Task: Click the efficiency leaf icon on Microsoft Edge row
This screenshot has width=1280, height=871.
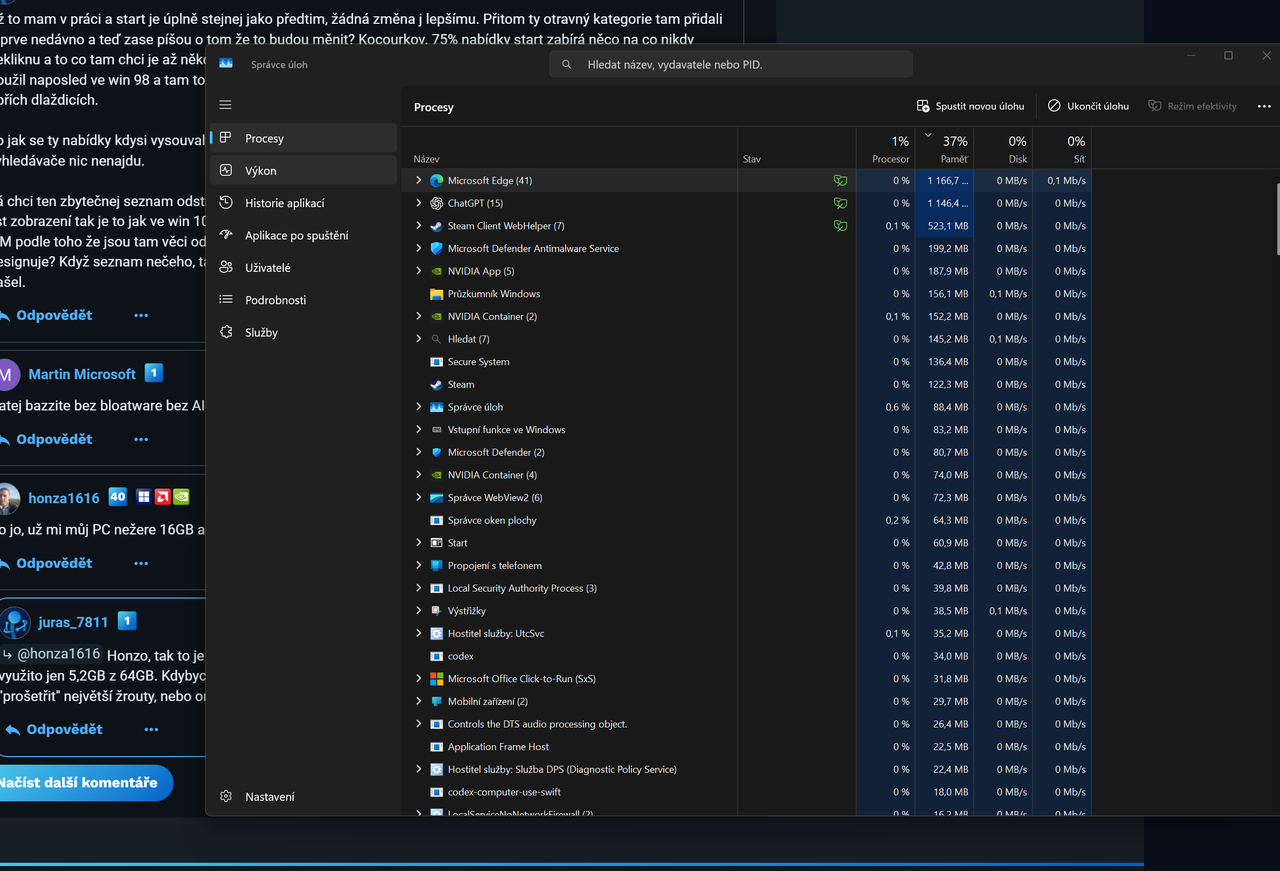Action: (x=840, y=181)
